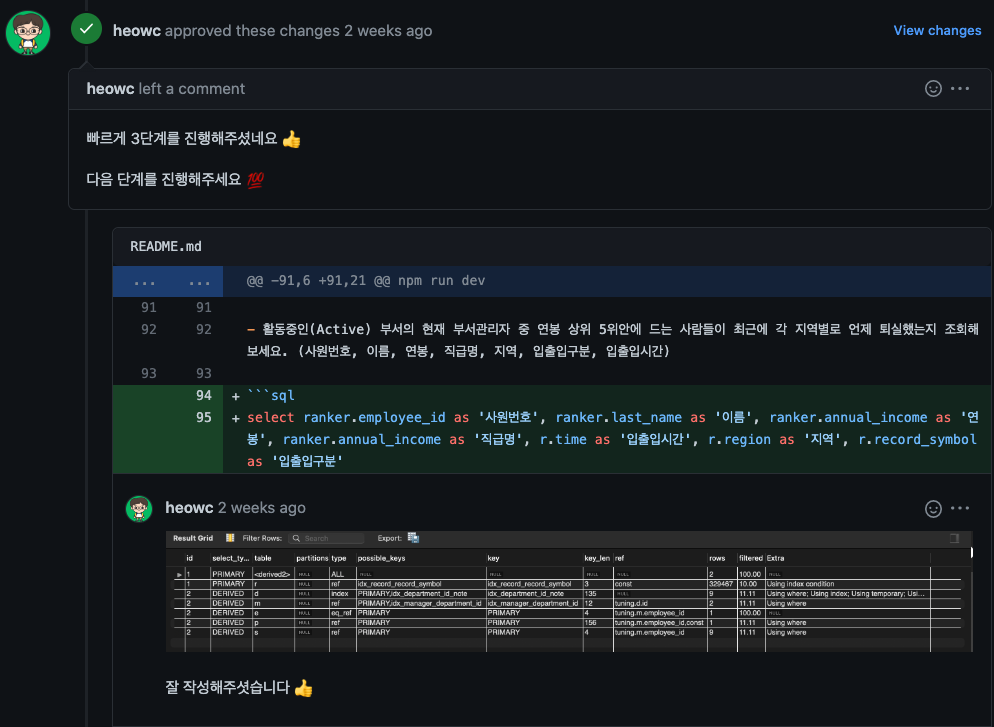Click the Result Grid view icon in the screenshot
Screen dimensions: 994x727
230,538
